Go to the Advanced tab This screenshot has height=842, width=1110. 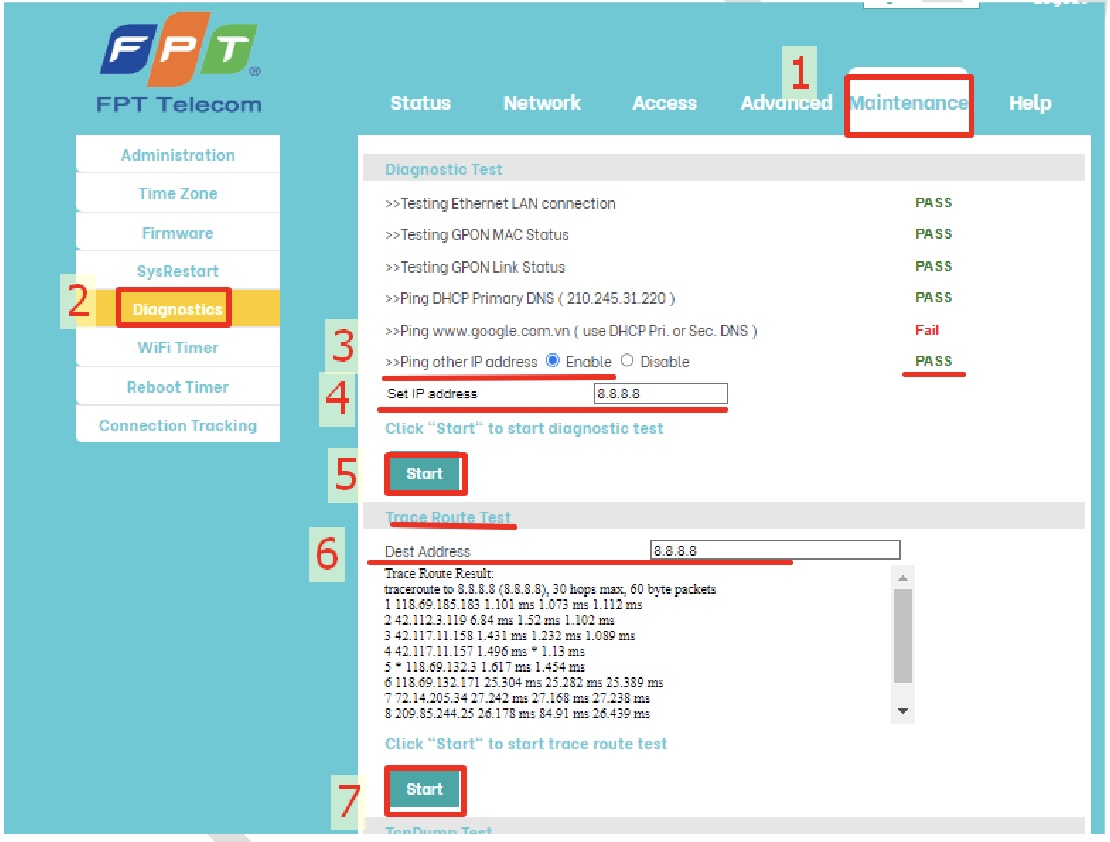tap(786, 103)
